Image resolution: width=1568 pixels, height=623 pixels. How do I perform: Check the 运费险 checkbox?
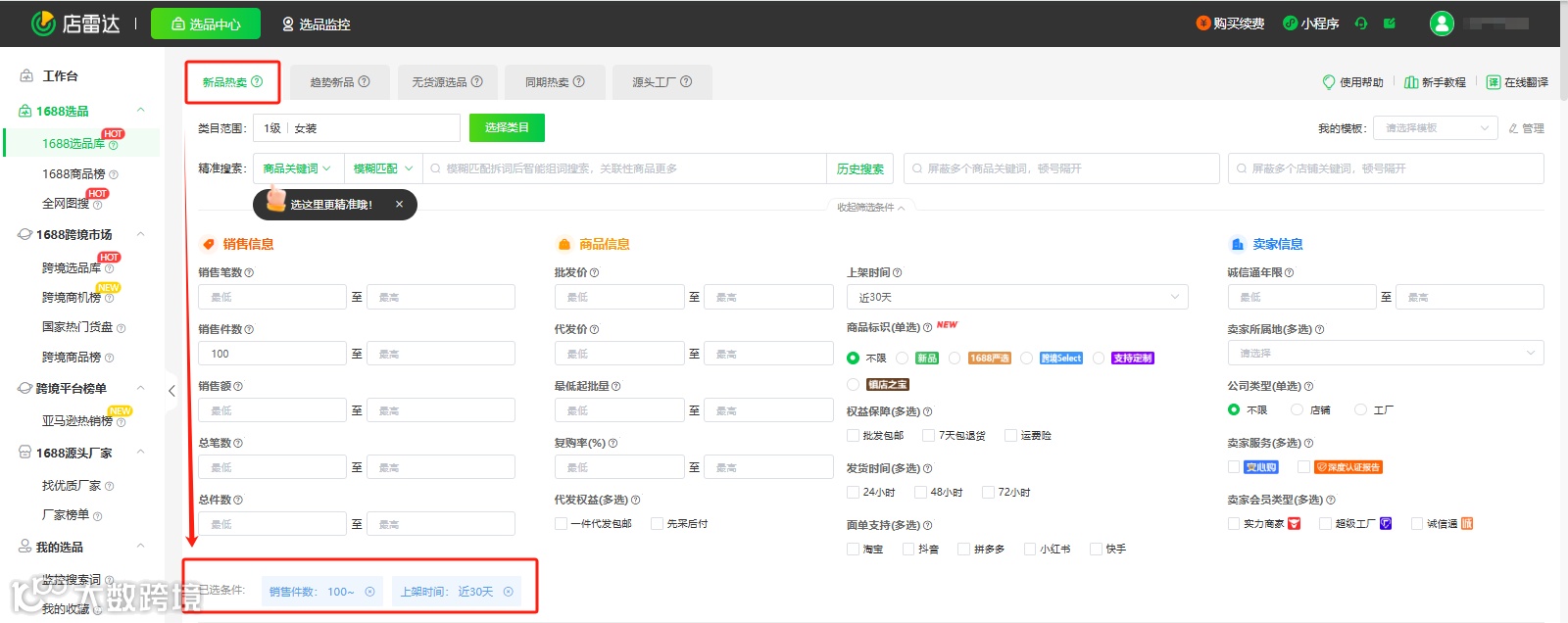point(1010,435)
